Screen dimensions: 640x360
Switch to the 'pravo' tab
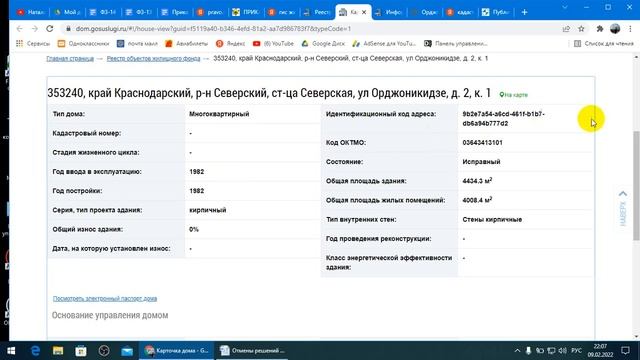(x=210, y=12)
